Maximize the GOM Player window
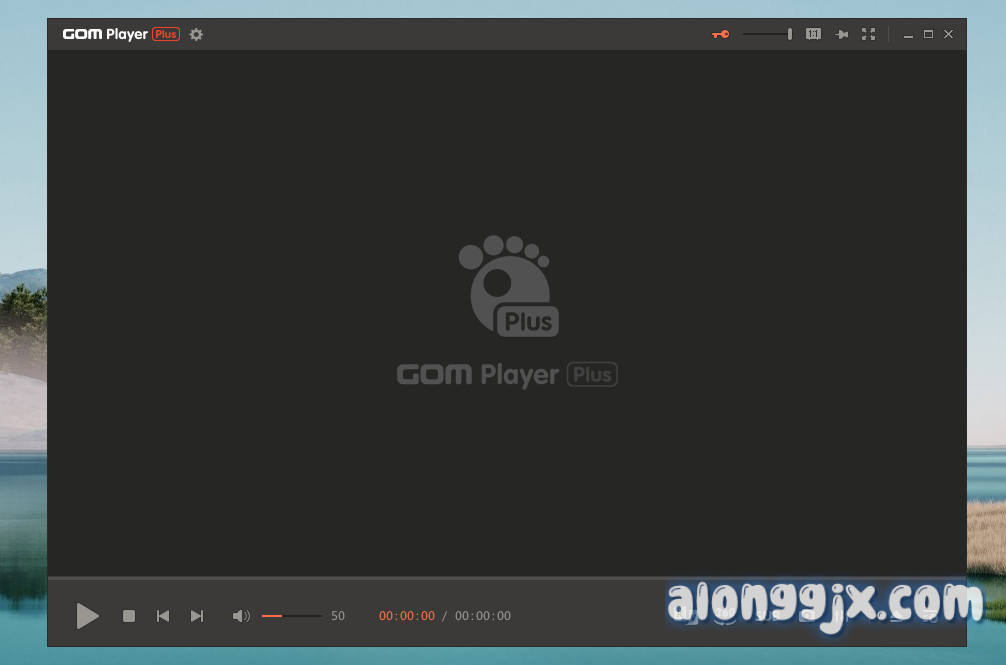The image size is (1006, 665). (x=928, y=34)
